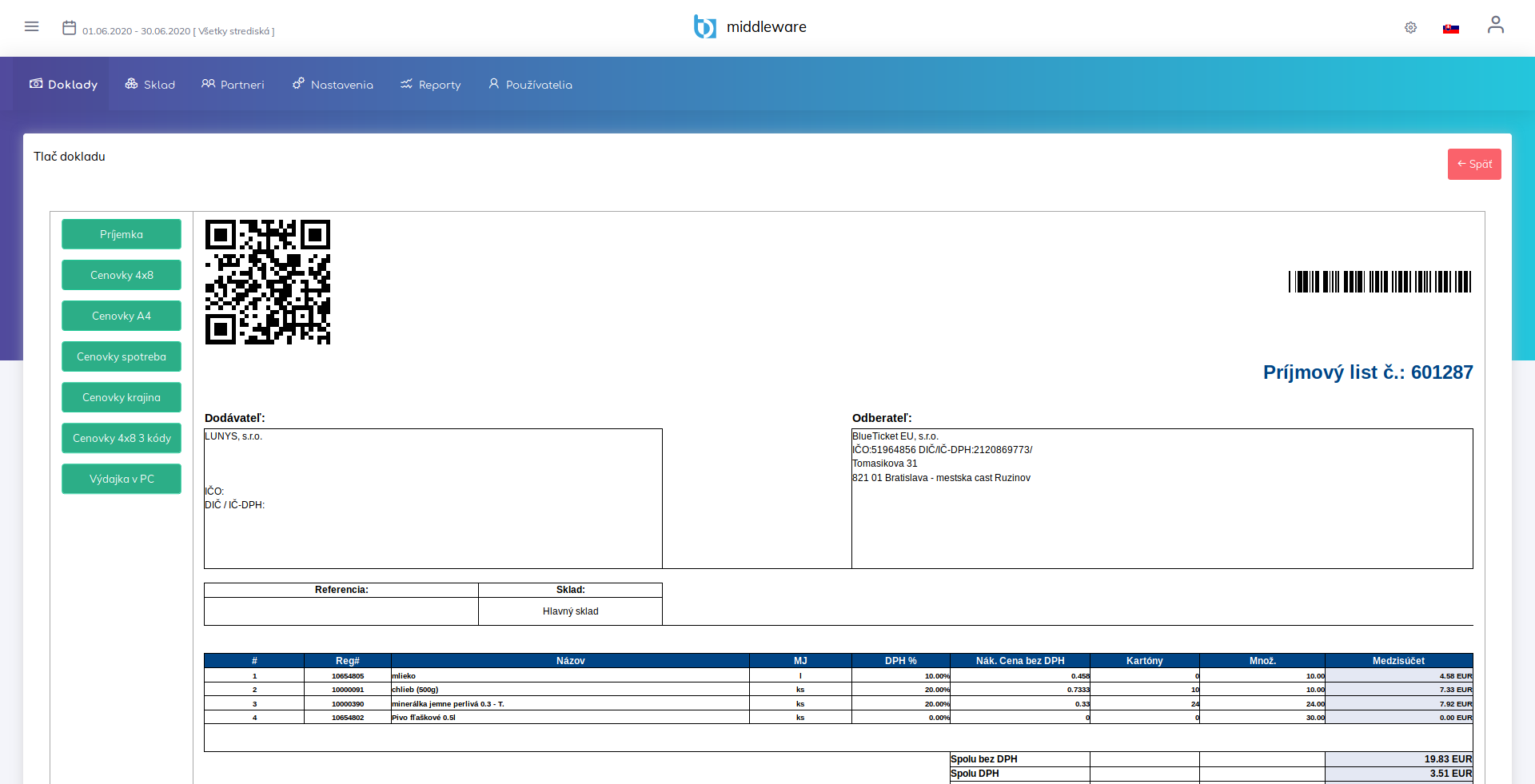Open the user profile icon
1535x784 pixels.
point(1495,26)
